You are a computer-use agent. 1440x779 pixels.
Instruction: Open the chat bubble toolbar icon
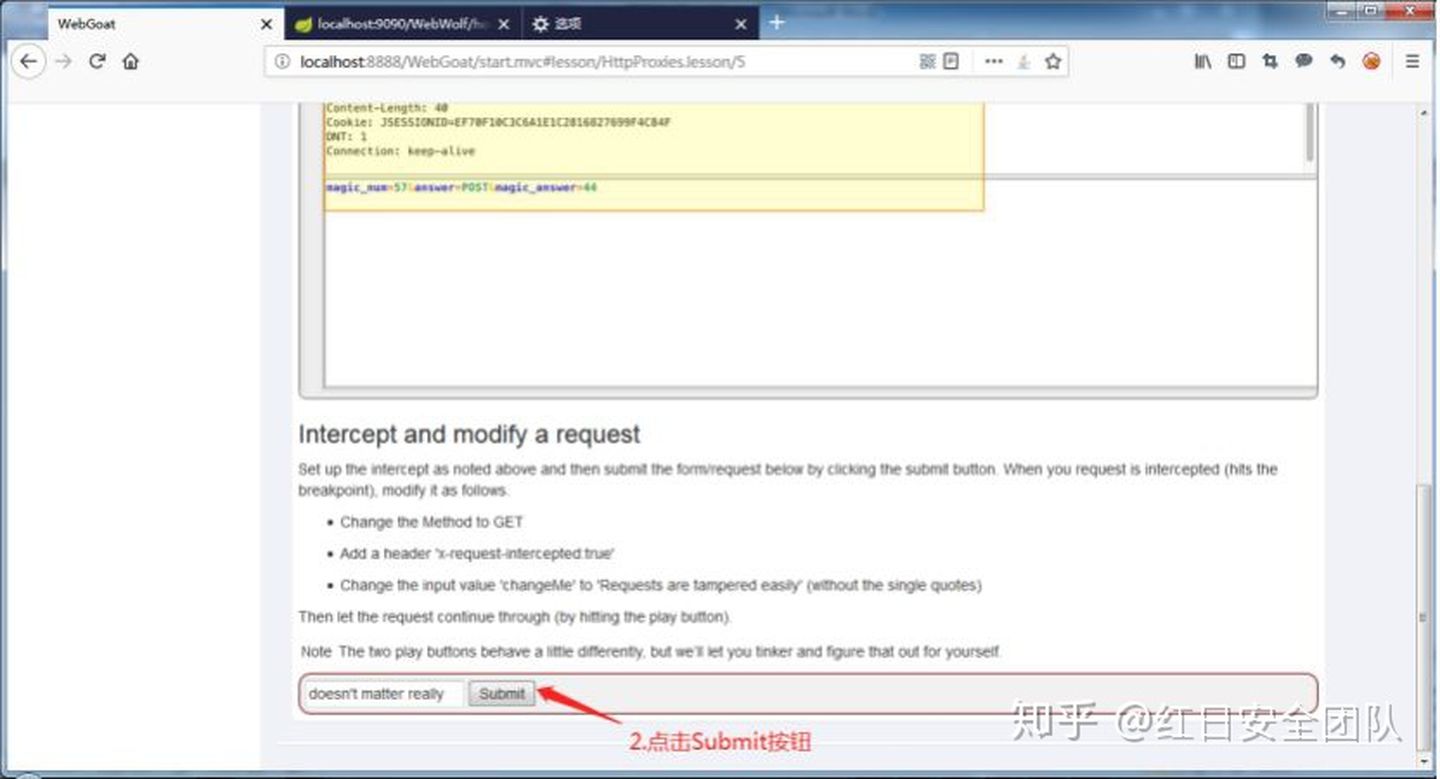pyautogui.click(x=1303, y=61)
